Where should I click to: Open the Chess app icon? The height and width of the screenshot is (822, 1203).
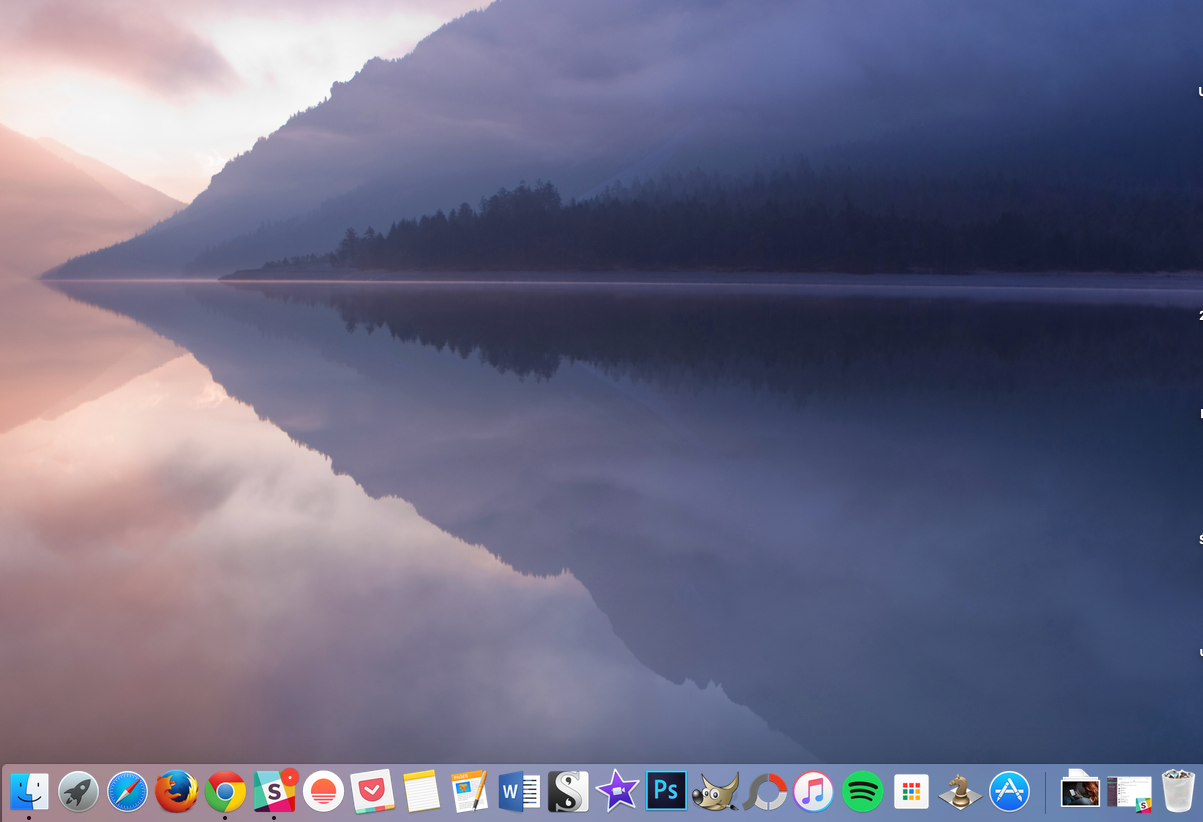point(960,792)
